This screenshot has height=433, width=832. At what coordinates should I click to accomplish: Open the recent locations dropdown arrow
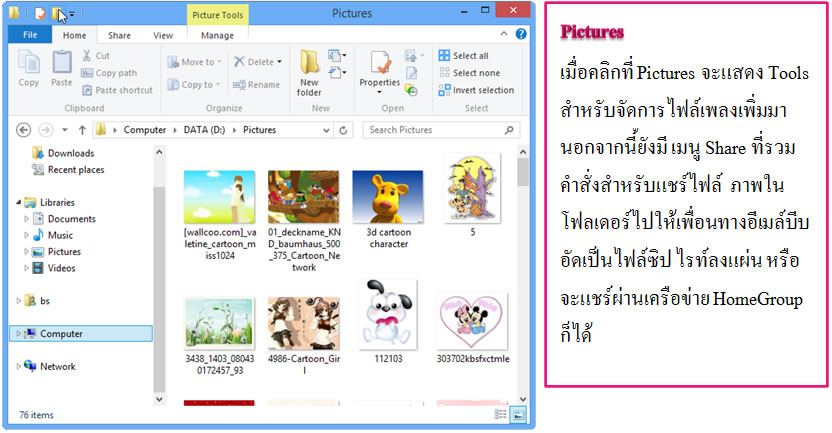tap(64, 130)
